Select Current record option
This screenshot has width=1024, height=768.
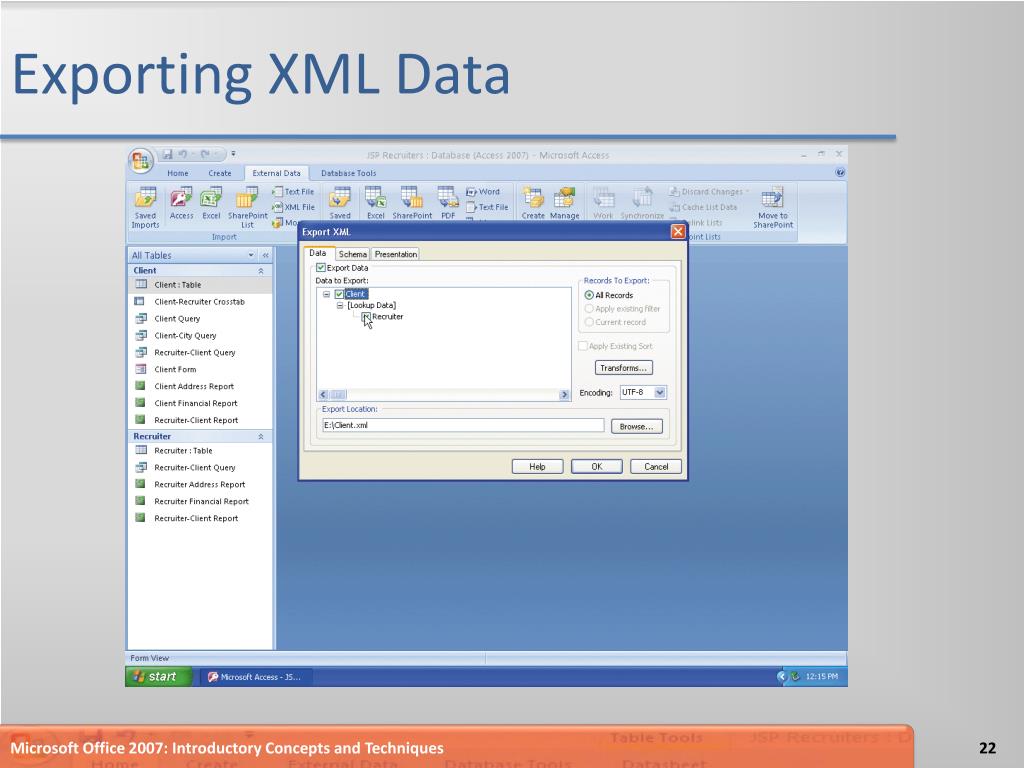click(589, 322)
